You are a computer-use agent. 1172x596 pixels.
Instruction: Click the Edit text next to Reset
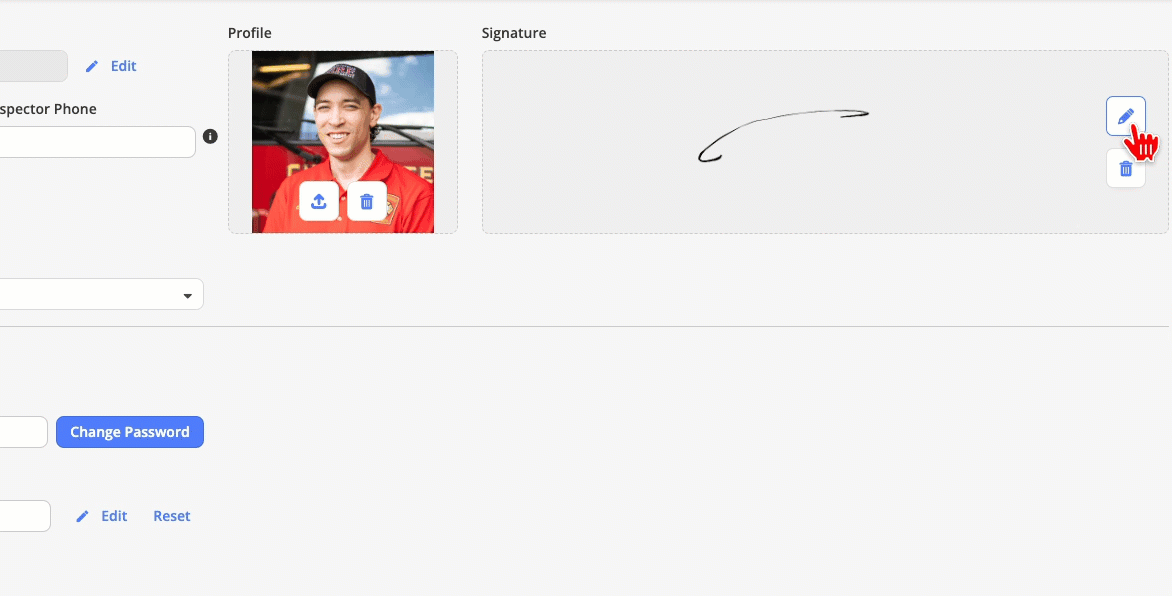[x=114, y=516]
